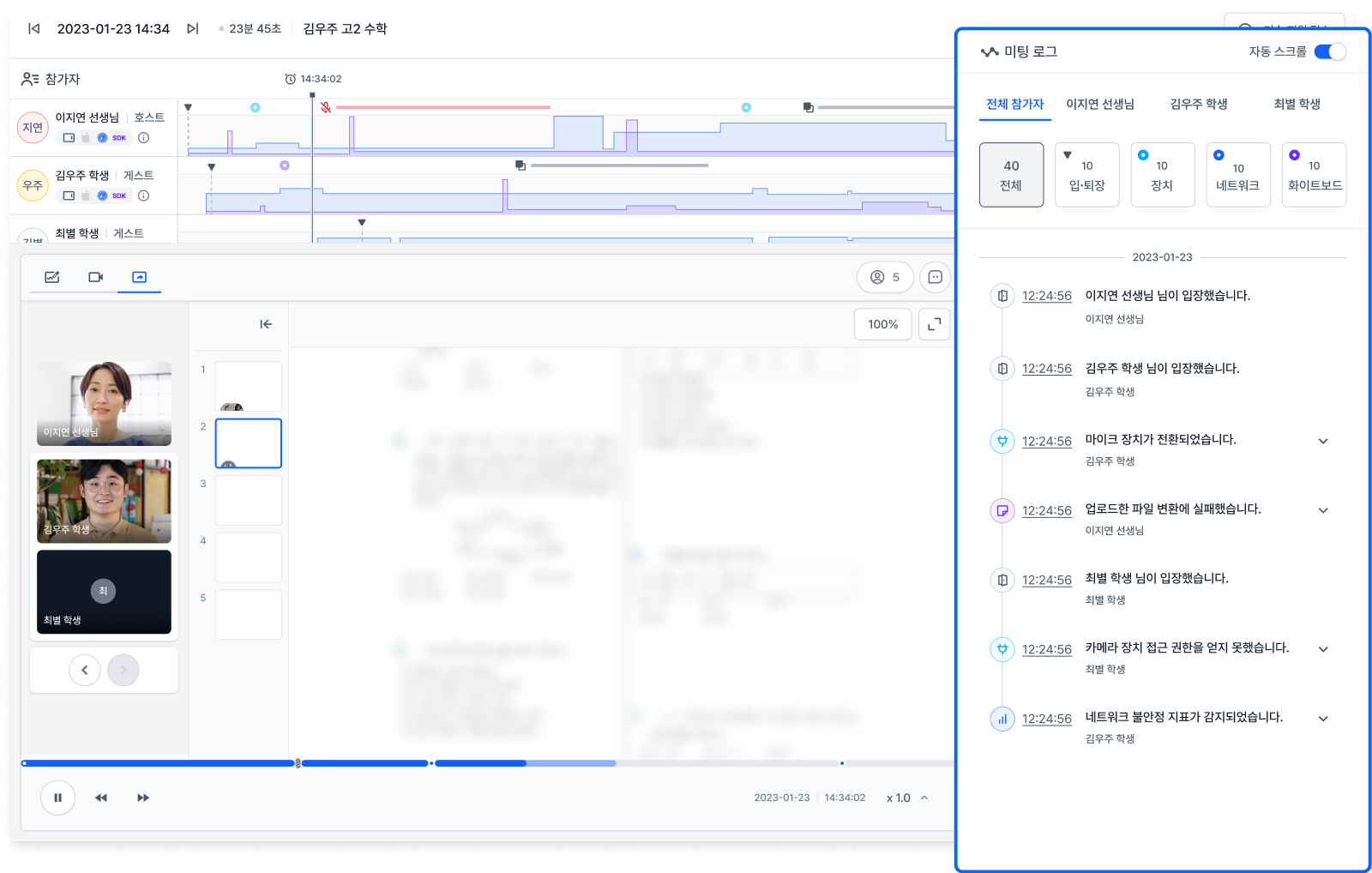Filter logs by 장치
Screen dimensions: 1372x873
pyautogui.click(x=1162, y=175)
